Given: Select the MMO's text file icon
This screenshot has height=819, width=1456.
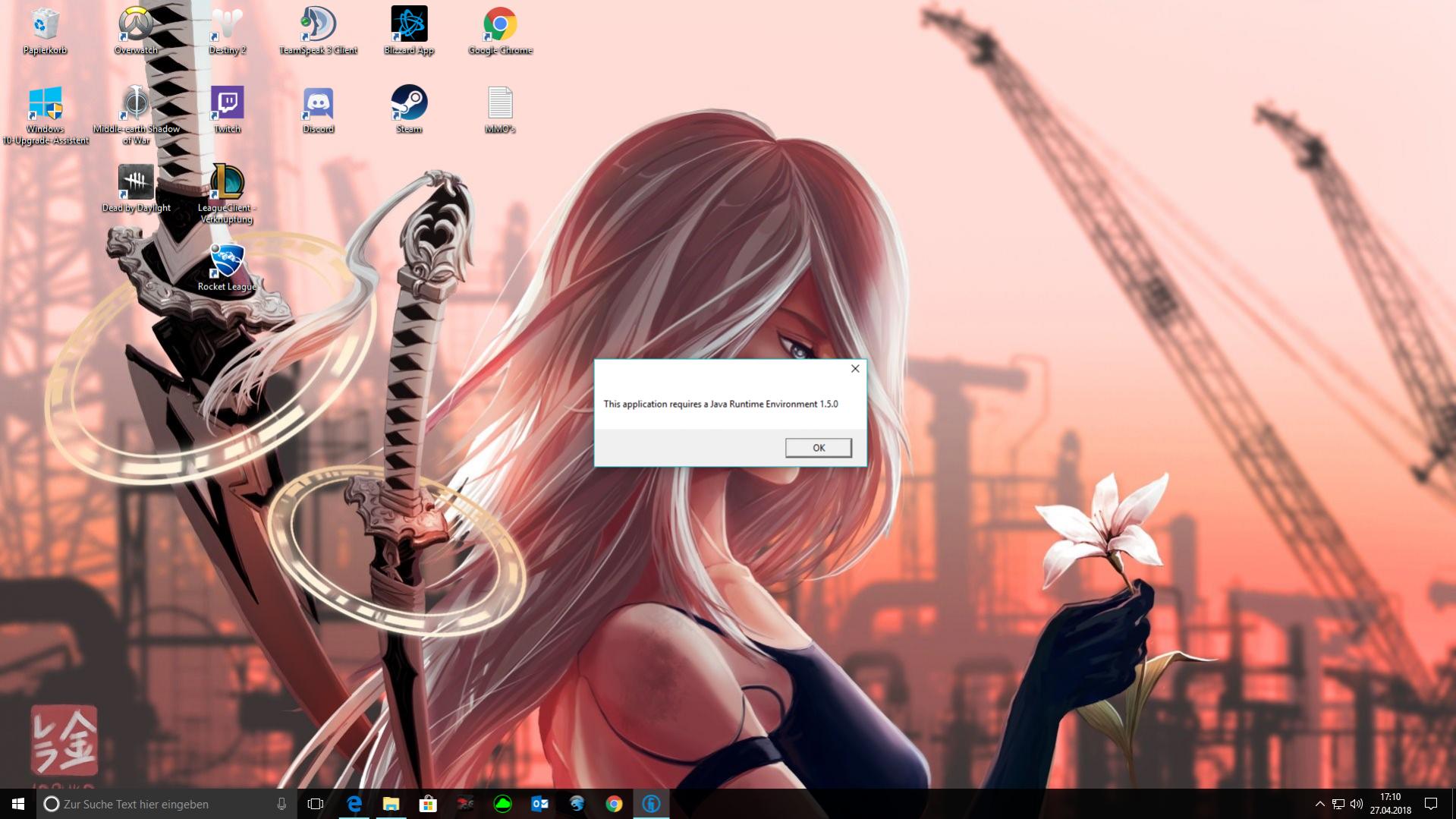Looking at the screenshot, I should [500, 110].
